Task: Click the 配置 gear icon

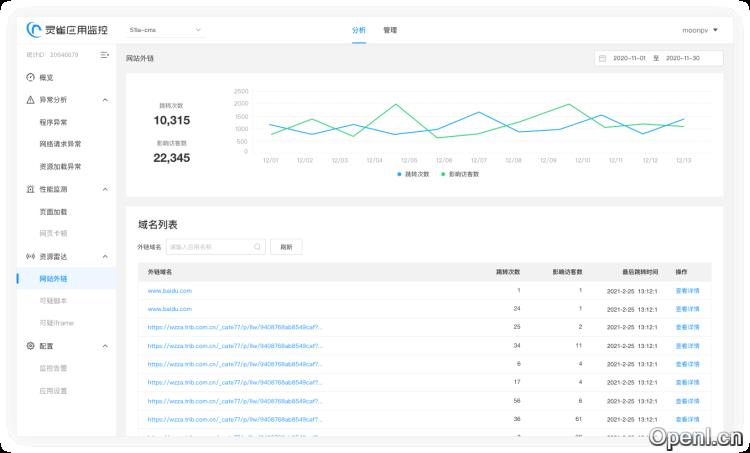Action: point(30,345)
